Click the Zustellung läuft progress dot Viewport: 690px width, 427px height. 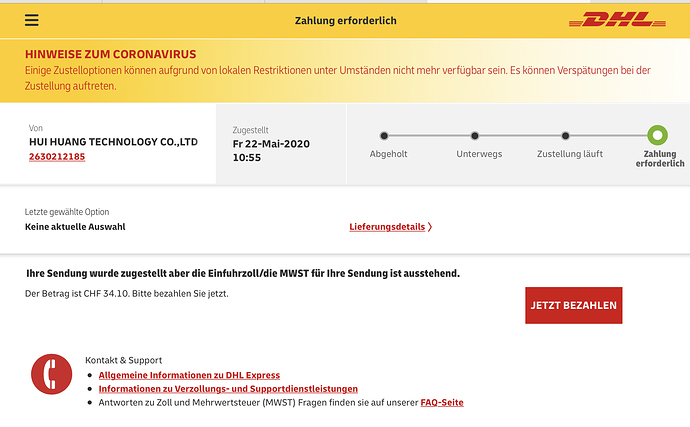point(565,135)
